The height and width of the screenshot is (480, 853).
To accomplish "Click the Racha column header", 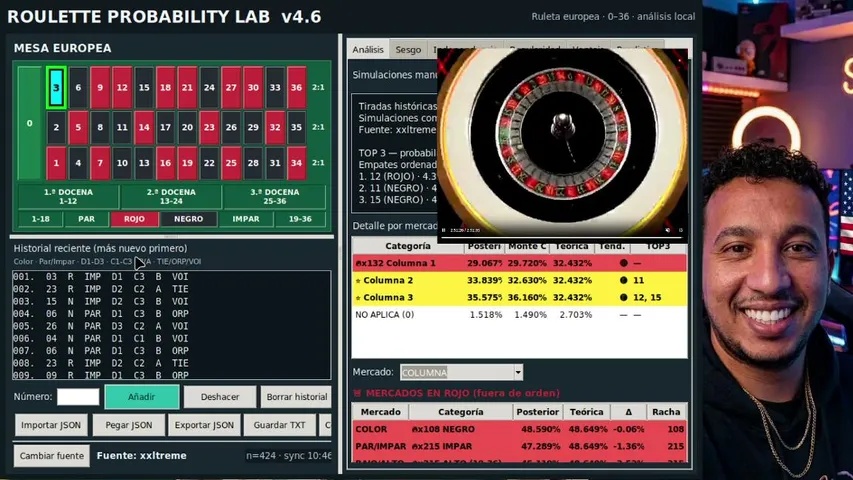I will [x=666, y=412].
